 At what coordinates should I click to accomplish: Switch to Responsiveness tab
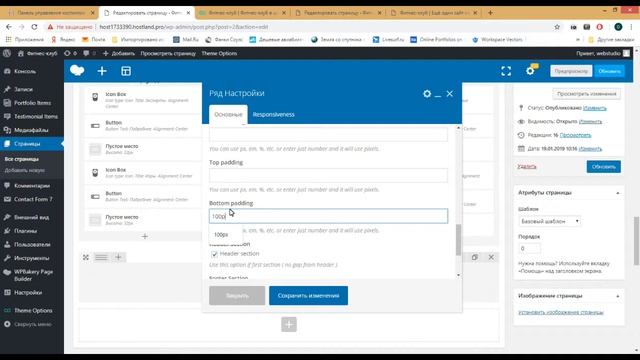(273, 114)
